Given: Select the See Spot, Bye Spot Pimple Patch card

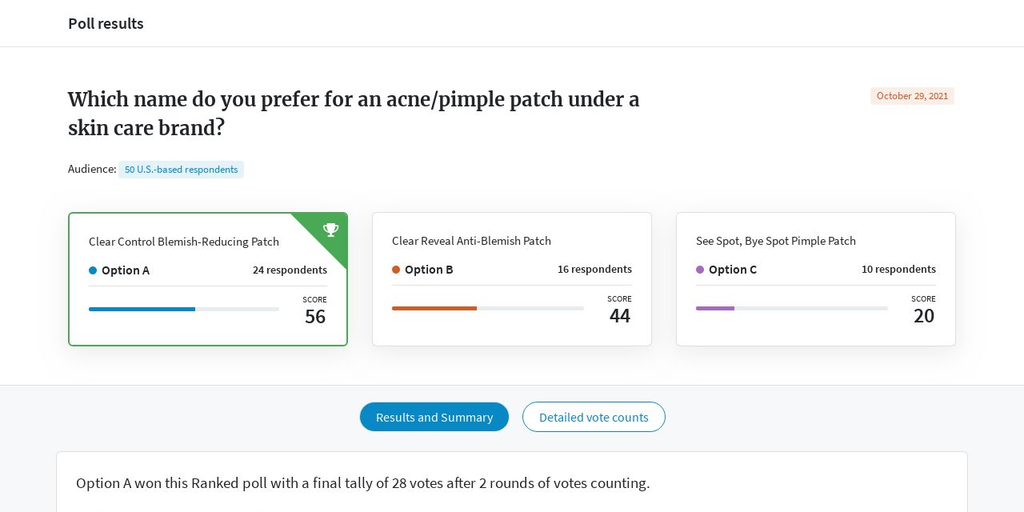Looking at the screenshot, I should click(816, 279).
